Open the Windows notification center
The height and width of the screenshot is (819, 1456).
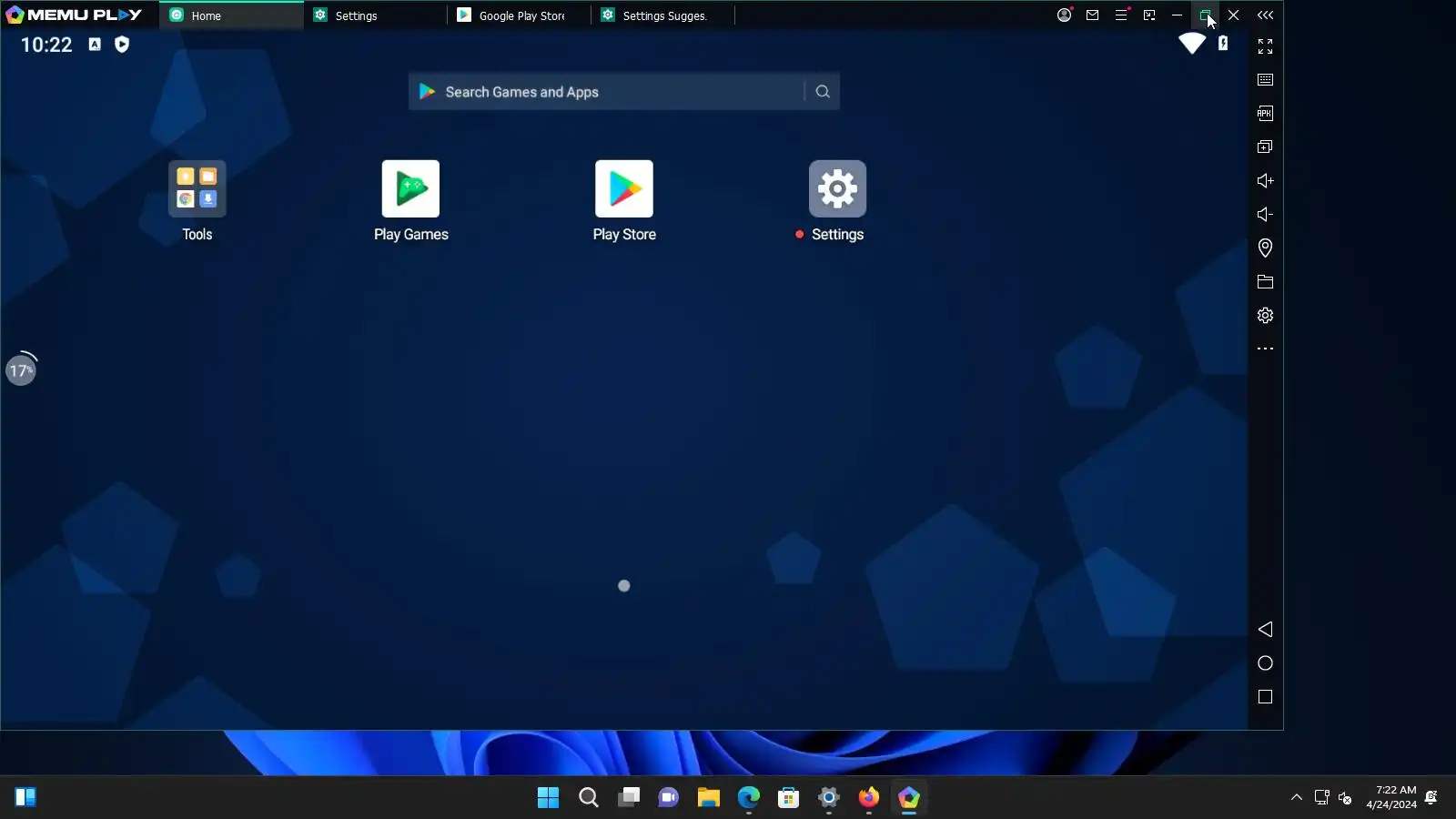click(x=1431, y=798)
